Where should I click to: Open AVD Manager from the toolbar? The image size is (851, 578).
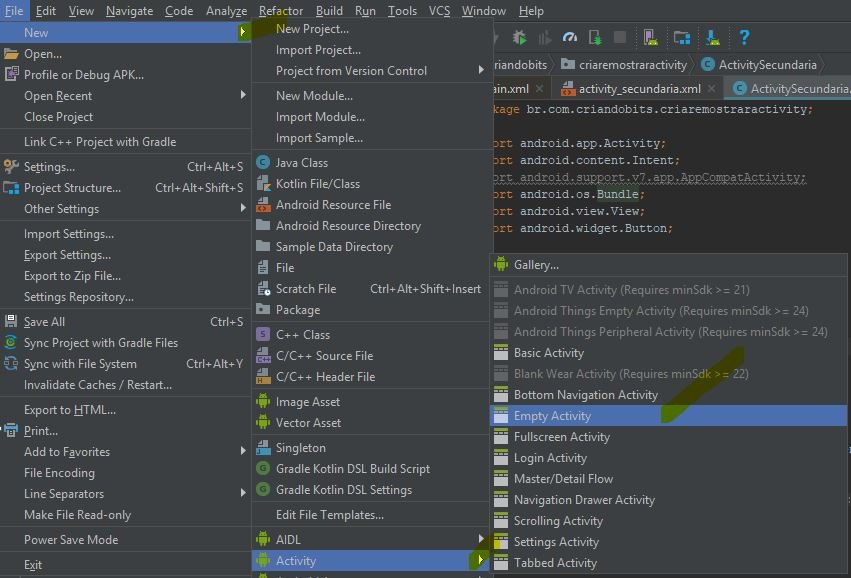click(650, 37)
